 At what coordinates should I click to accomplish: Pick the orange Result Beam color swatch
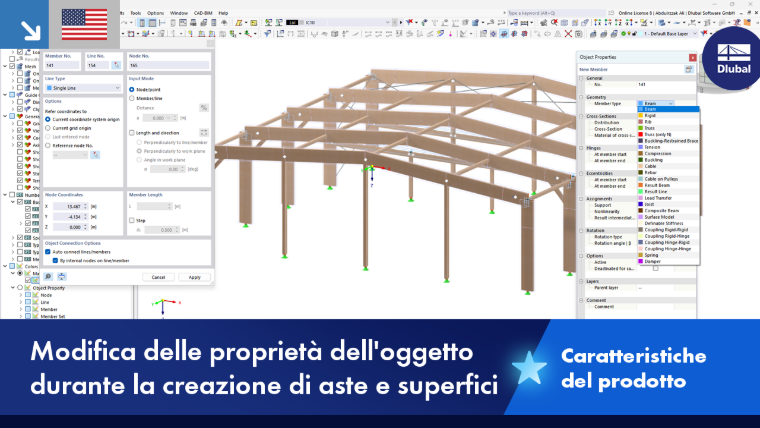point(641,185)
